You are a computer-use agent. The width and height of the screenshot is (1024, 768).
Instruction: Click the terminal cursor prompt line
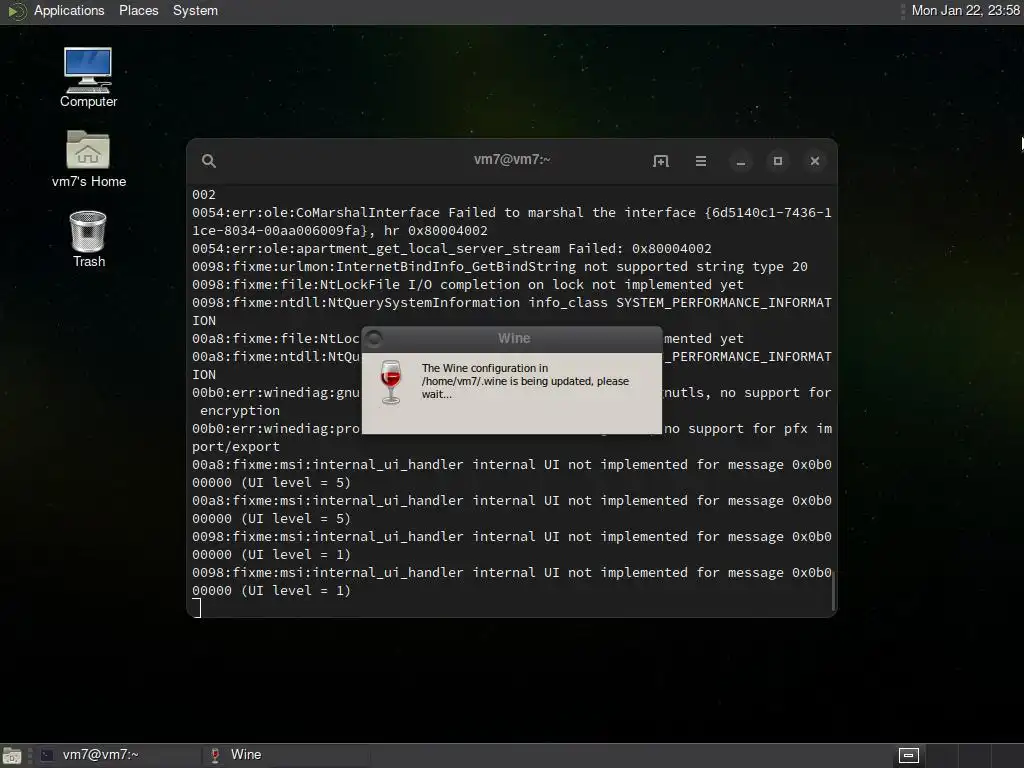click(x=197, y=608)
